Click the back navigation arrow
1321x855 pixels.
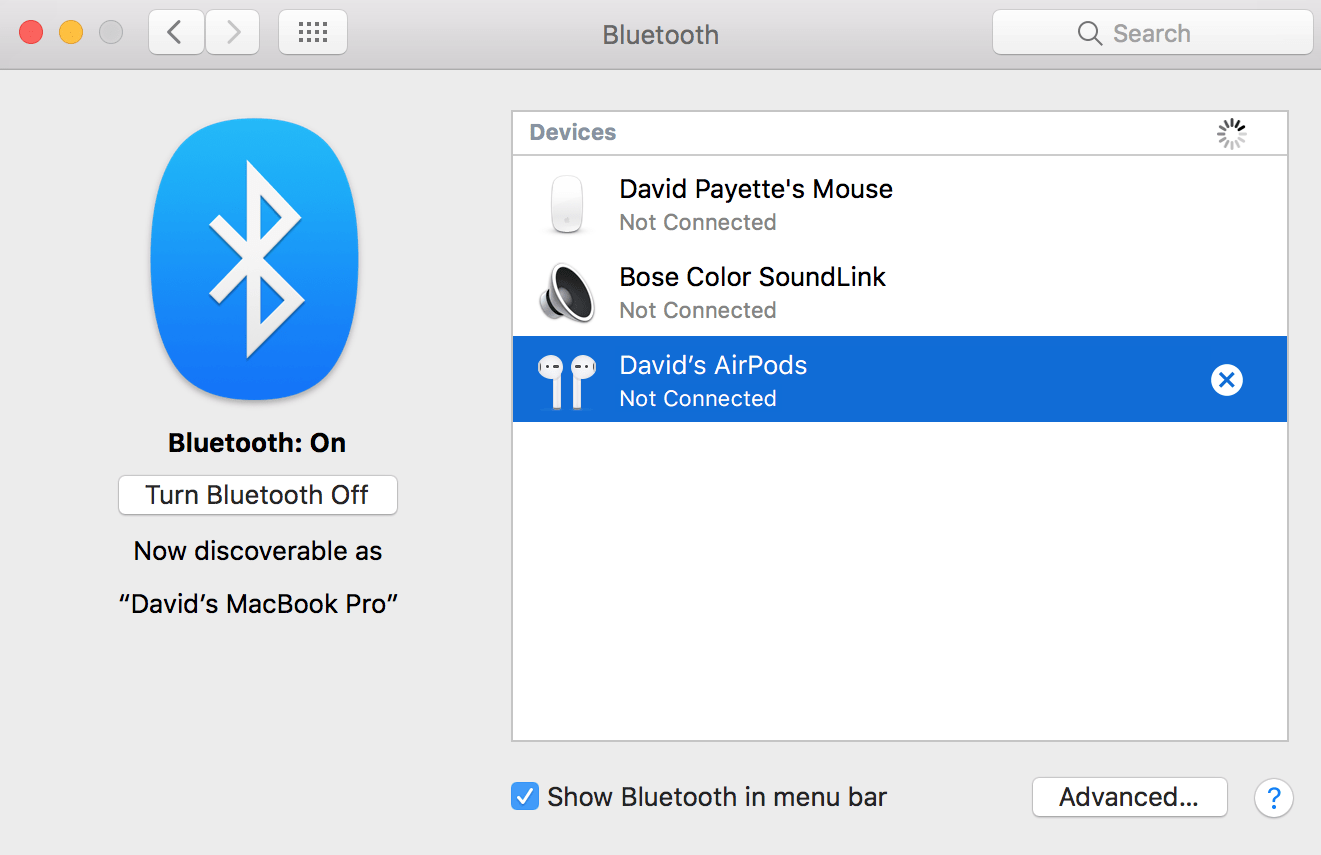(x=176, y=33)
